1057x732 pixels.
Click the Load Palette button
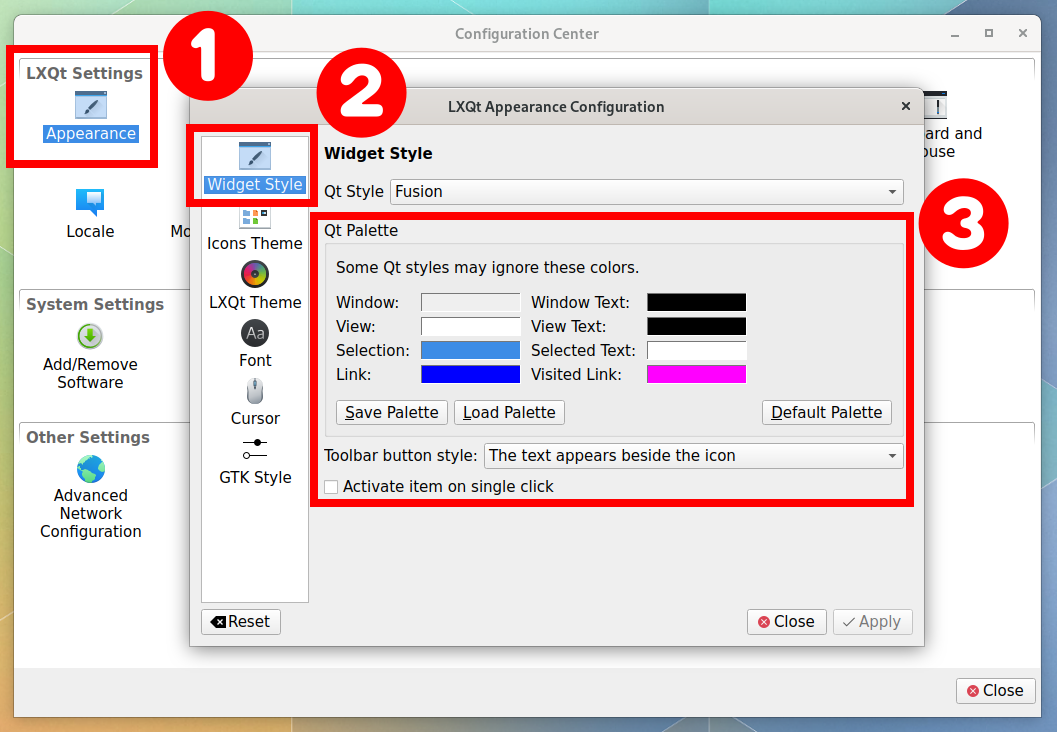click(509, 413)
